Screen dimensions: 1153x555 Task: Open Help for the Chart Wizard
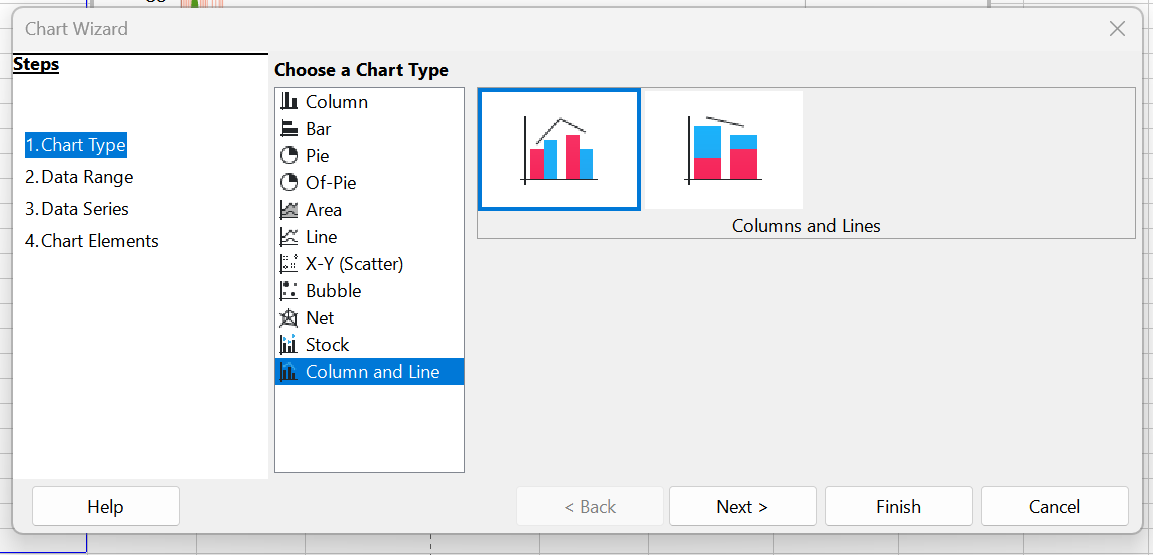(x=105, y=507)
